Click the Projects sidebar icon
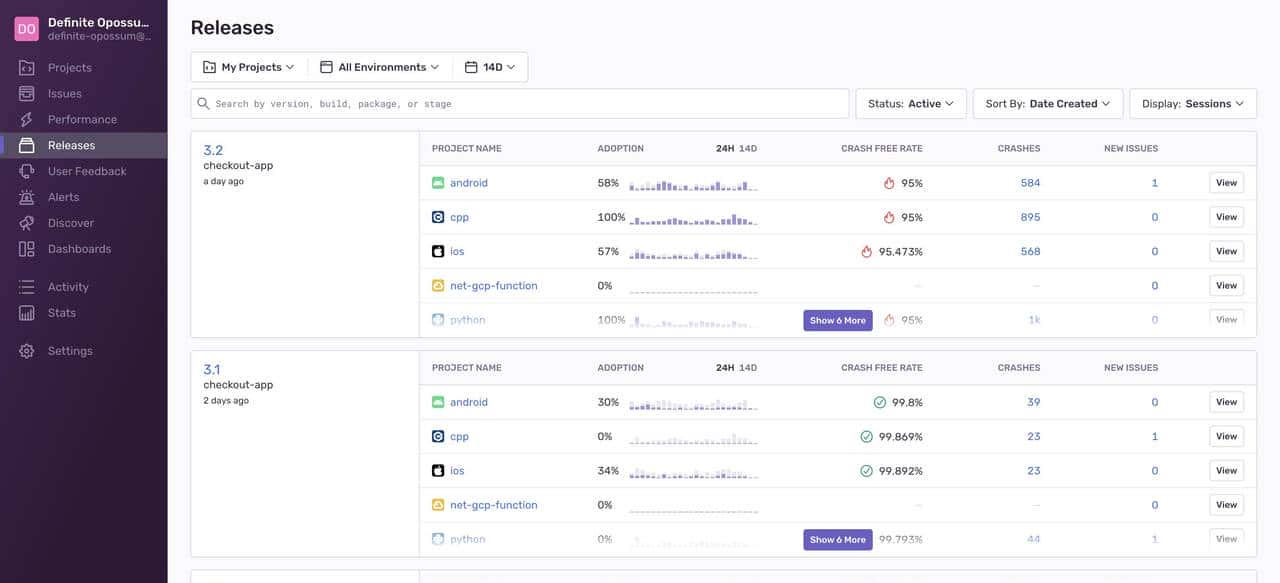1280x583 pixels. pyautogui.click(x=27, y=68)
